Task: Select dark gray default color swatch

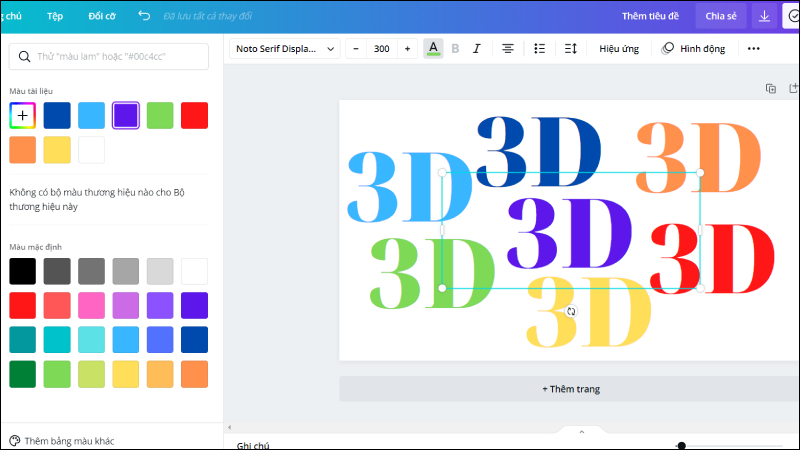Action: (x=57, y=271)
